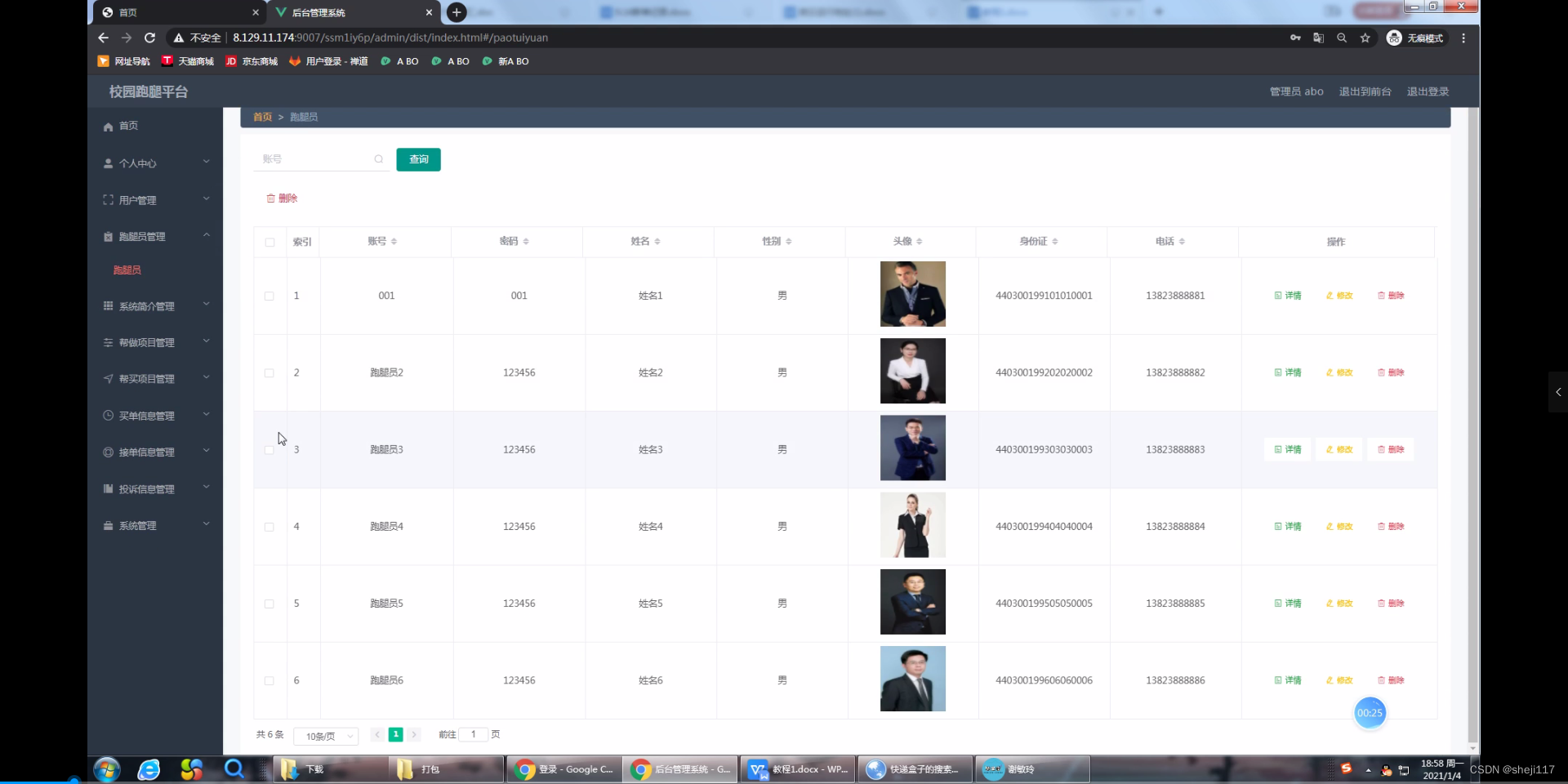This screenshot has height=784, width=1568.
Task: Click the page vertical scrollbar
Action: click(x=1473, y=425)
